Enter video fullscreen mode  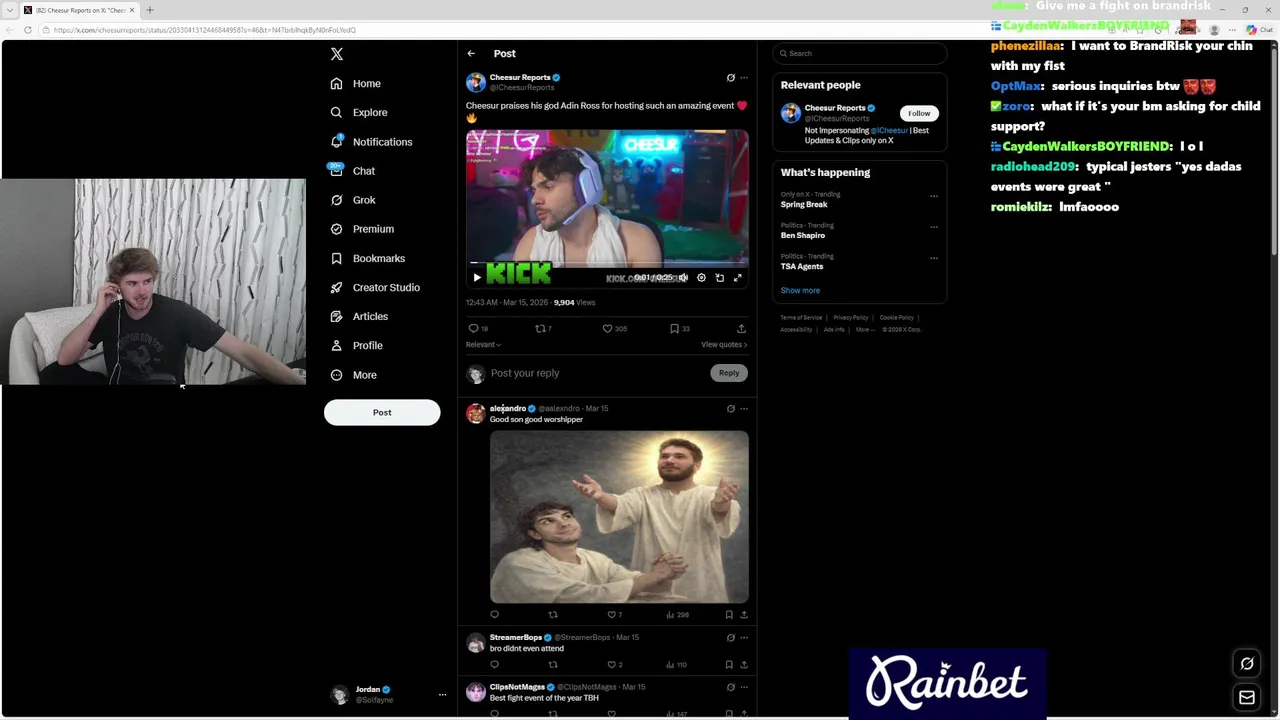pyautogui.click(x=737, y=277)
